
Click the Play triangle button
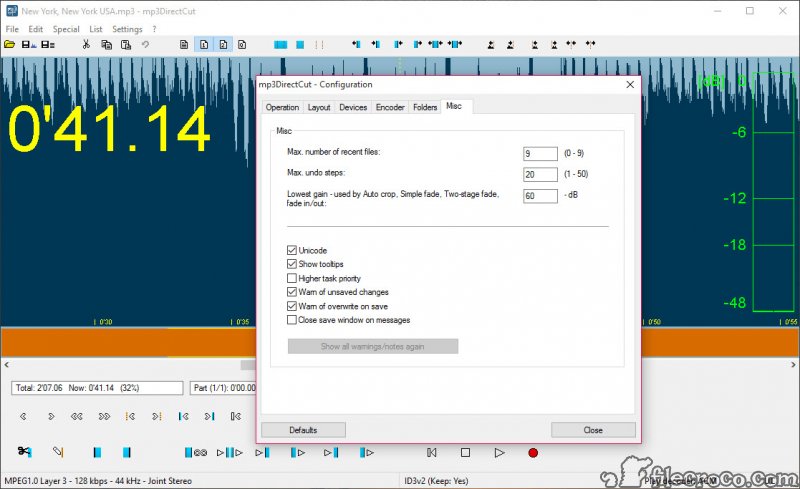499,453
